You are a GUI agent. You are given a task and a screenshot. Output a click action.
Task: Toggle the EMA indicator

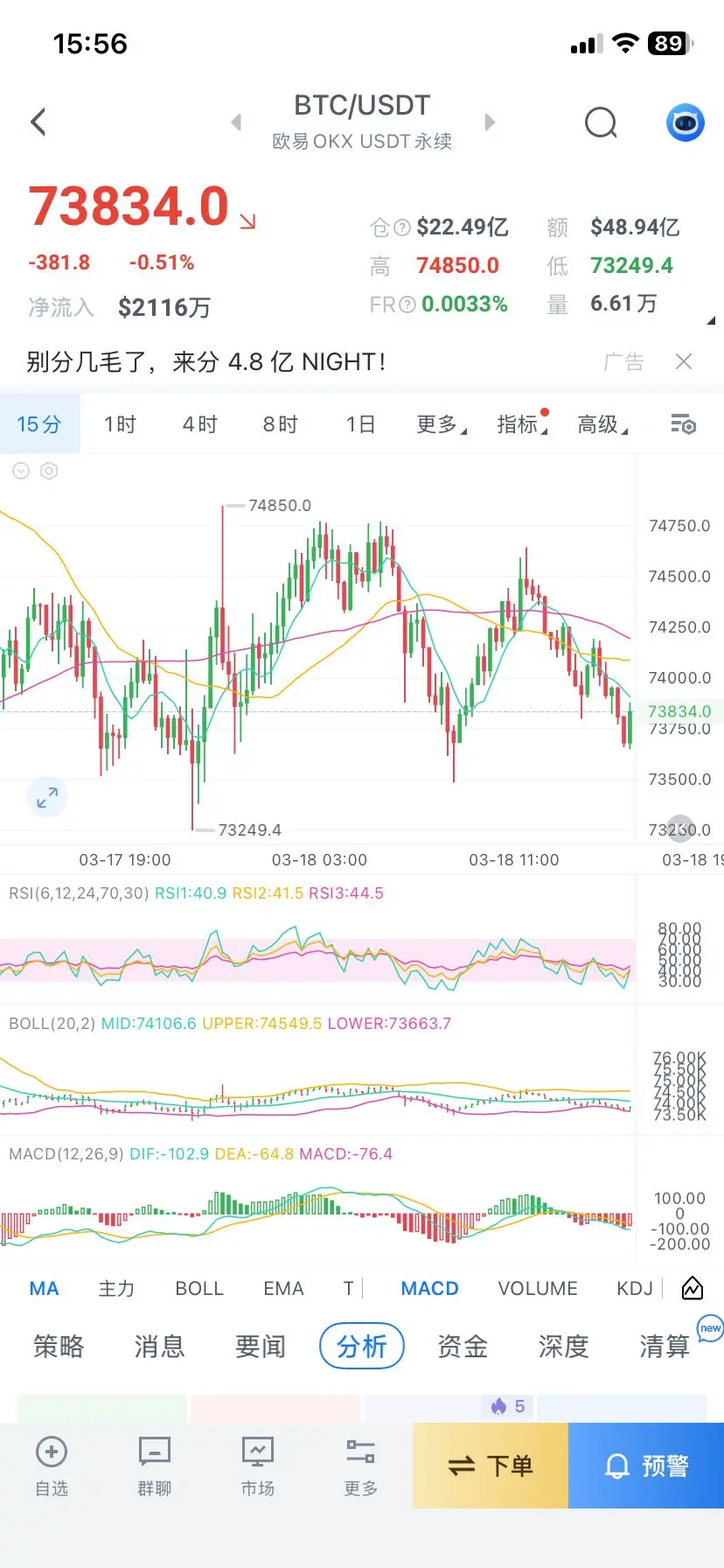click(283, 1288)
